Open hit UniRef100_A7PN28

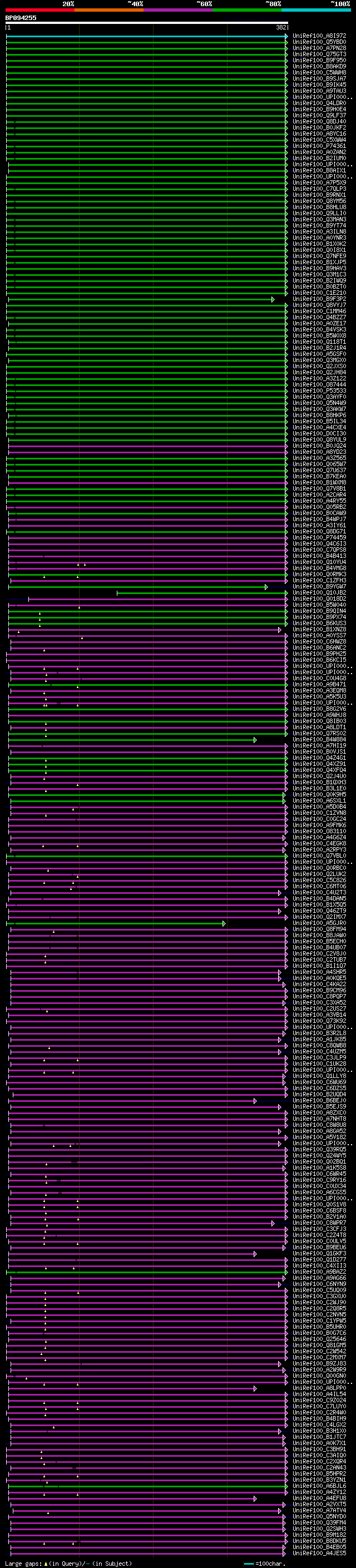(x=319, y=48)
